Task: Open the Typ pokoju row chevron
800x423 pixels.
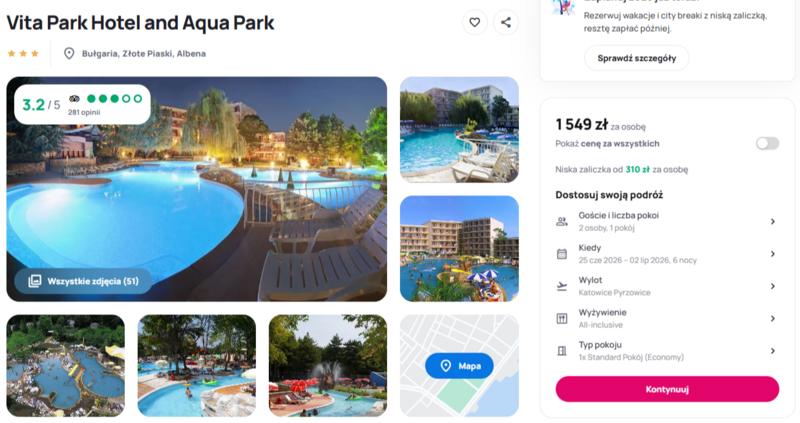Action: tap(772, 351)
